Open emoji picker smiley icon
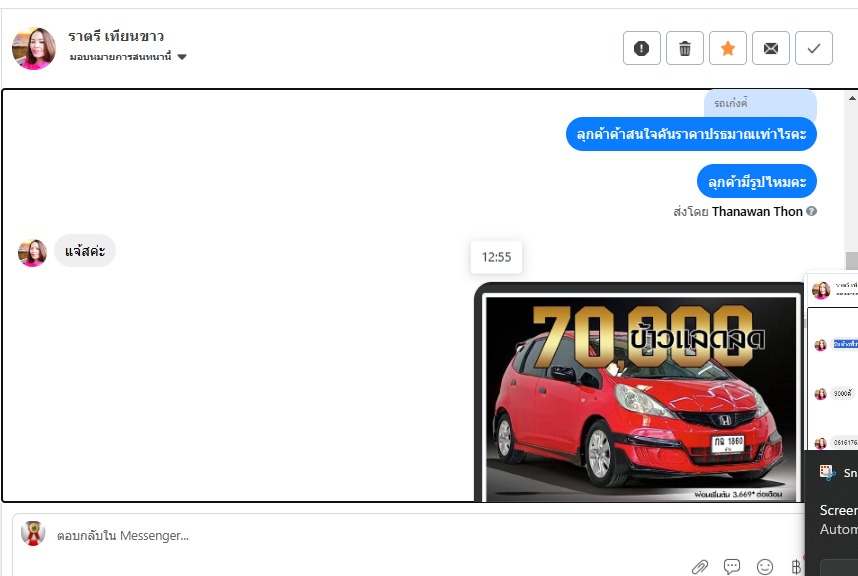Viewport: 858px width, 576px height. click(x=764, y=567)
